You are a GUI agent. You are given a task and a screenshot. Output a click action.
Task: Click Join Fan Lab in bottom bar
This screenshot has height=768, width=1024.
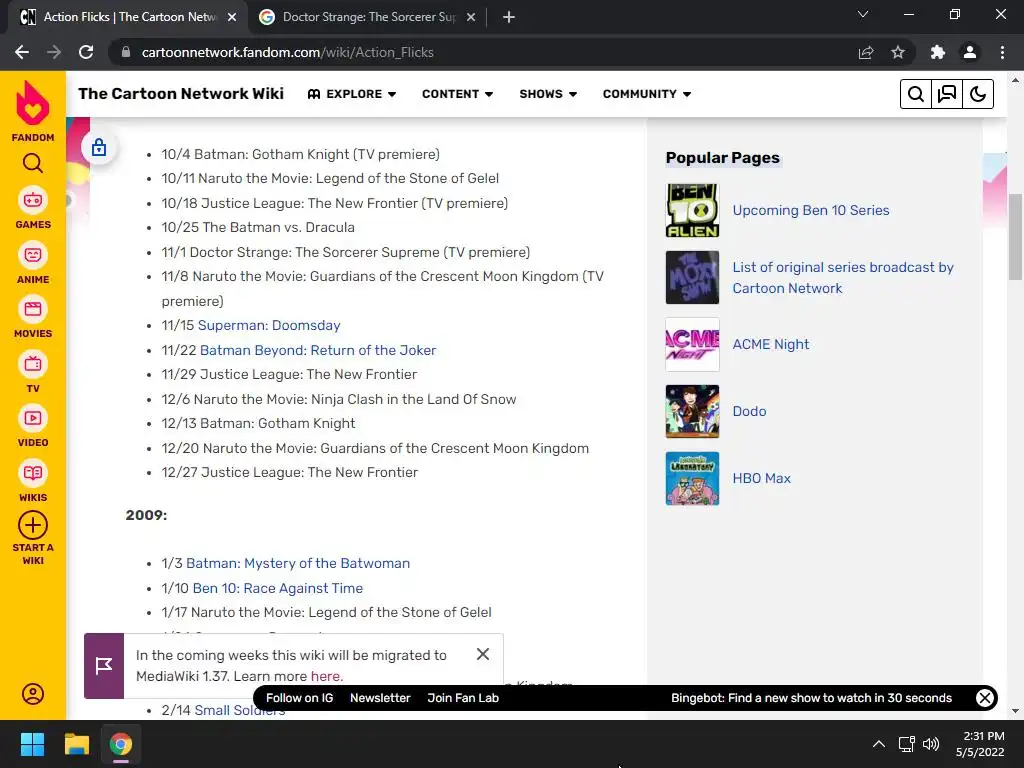pos(463,698)
